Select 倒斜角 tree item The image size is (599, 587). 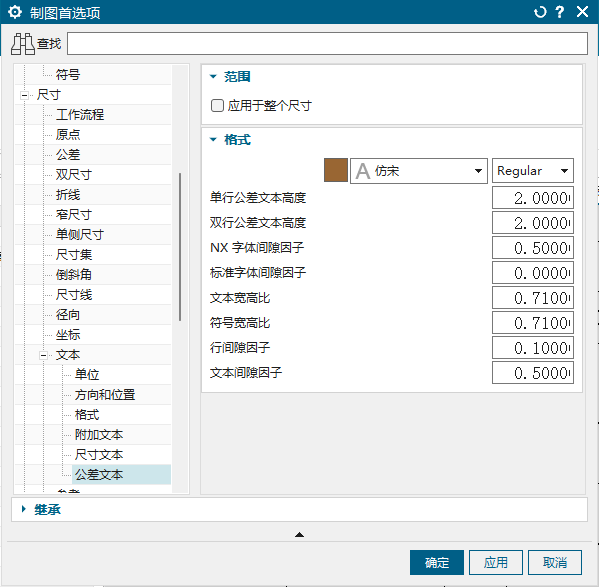tap(73, 275)
